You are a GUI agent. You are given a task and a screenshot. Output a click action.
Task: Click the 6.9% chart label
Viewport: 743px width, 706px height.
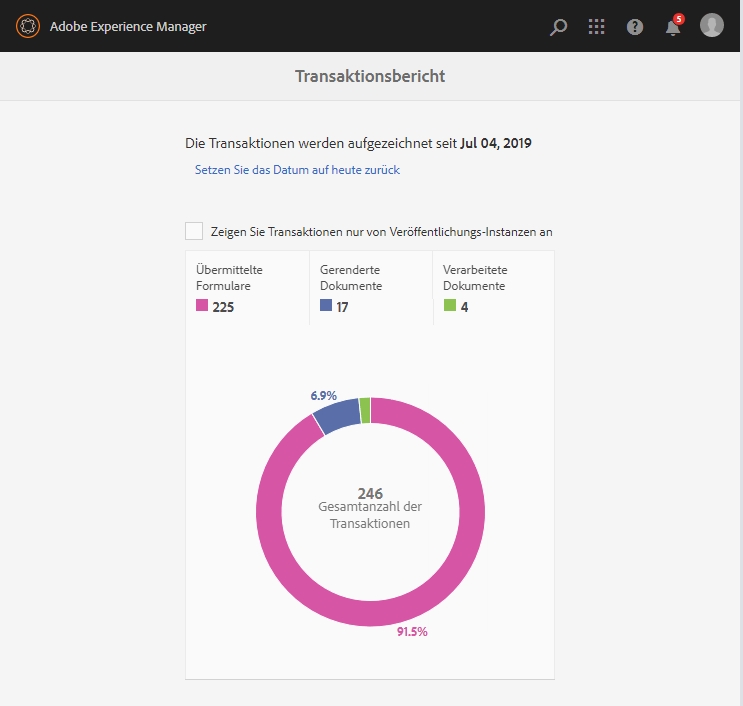tap(324, 395)
